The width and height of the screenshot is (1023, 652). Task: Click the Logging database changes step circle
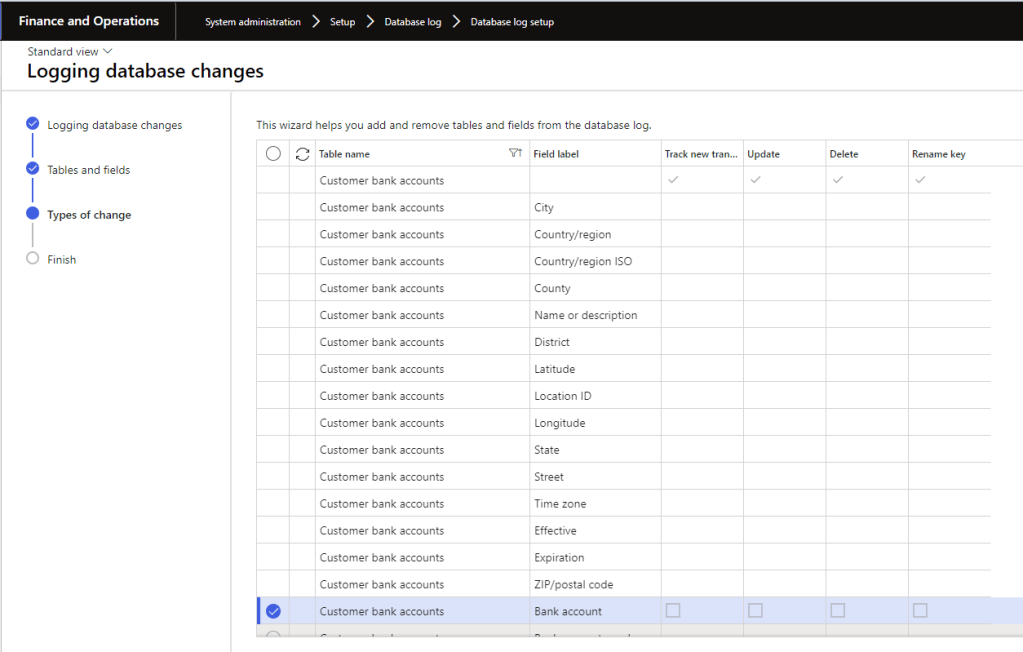click(33, 124)
